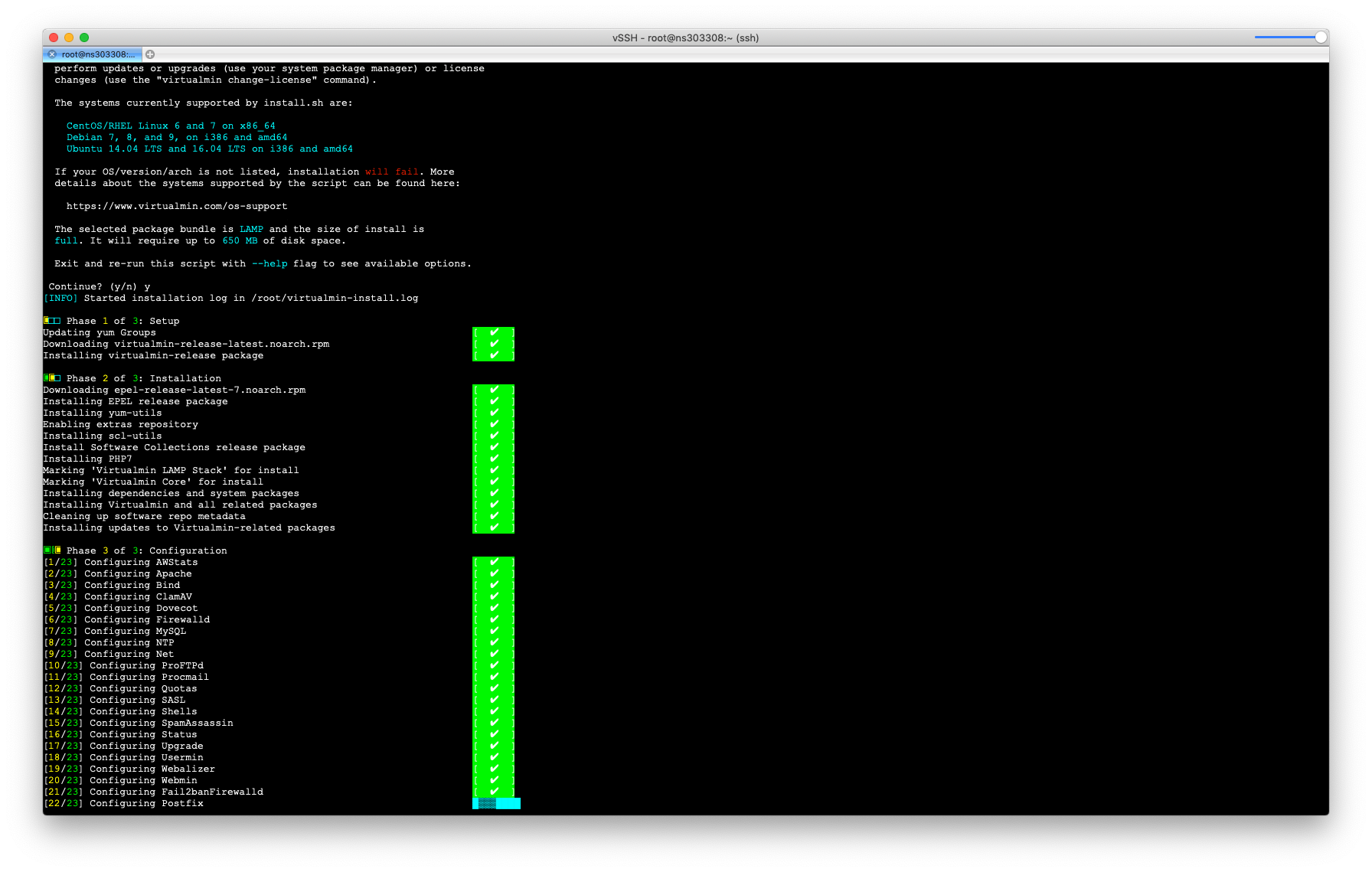Click the checkmark beside 'Configuring Apache'

tap(494, 573)
